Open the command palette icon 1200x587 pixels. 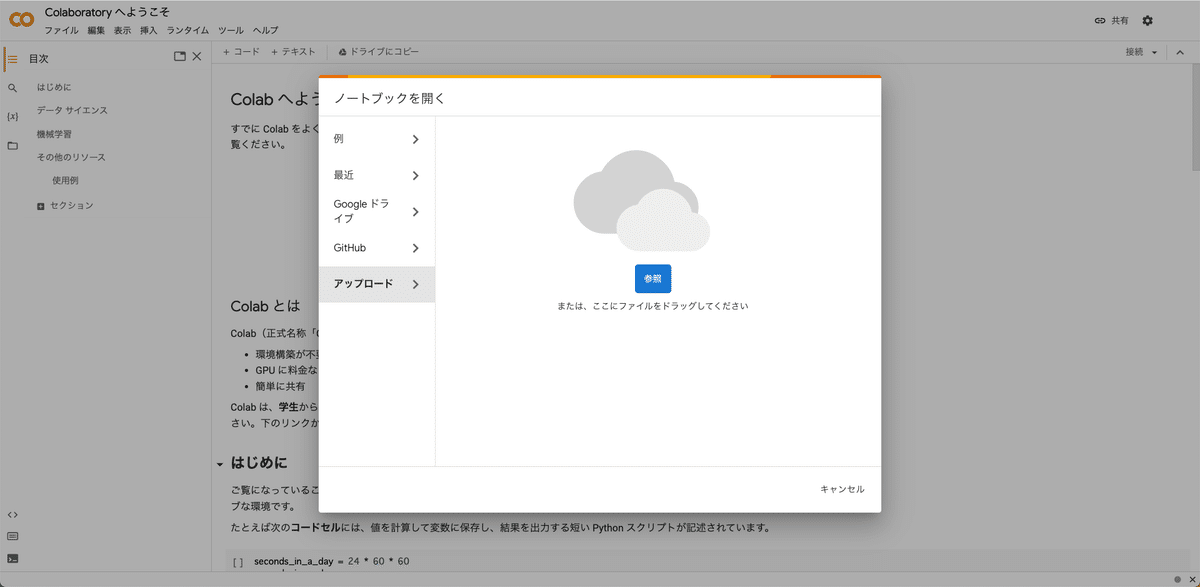pos(13,536)
